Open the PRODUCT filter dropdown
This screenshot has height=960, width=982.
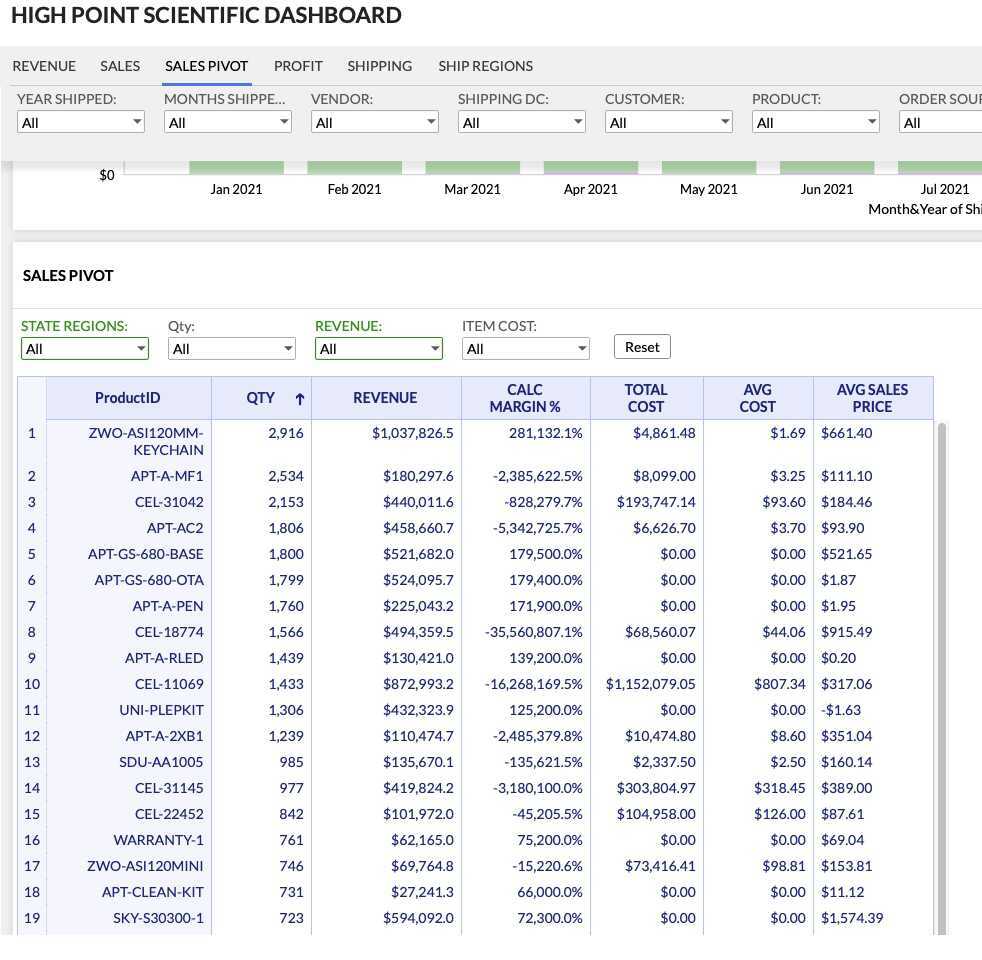point(815,122)
